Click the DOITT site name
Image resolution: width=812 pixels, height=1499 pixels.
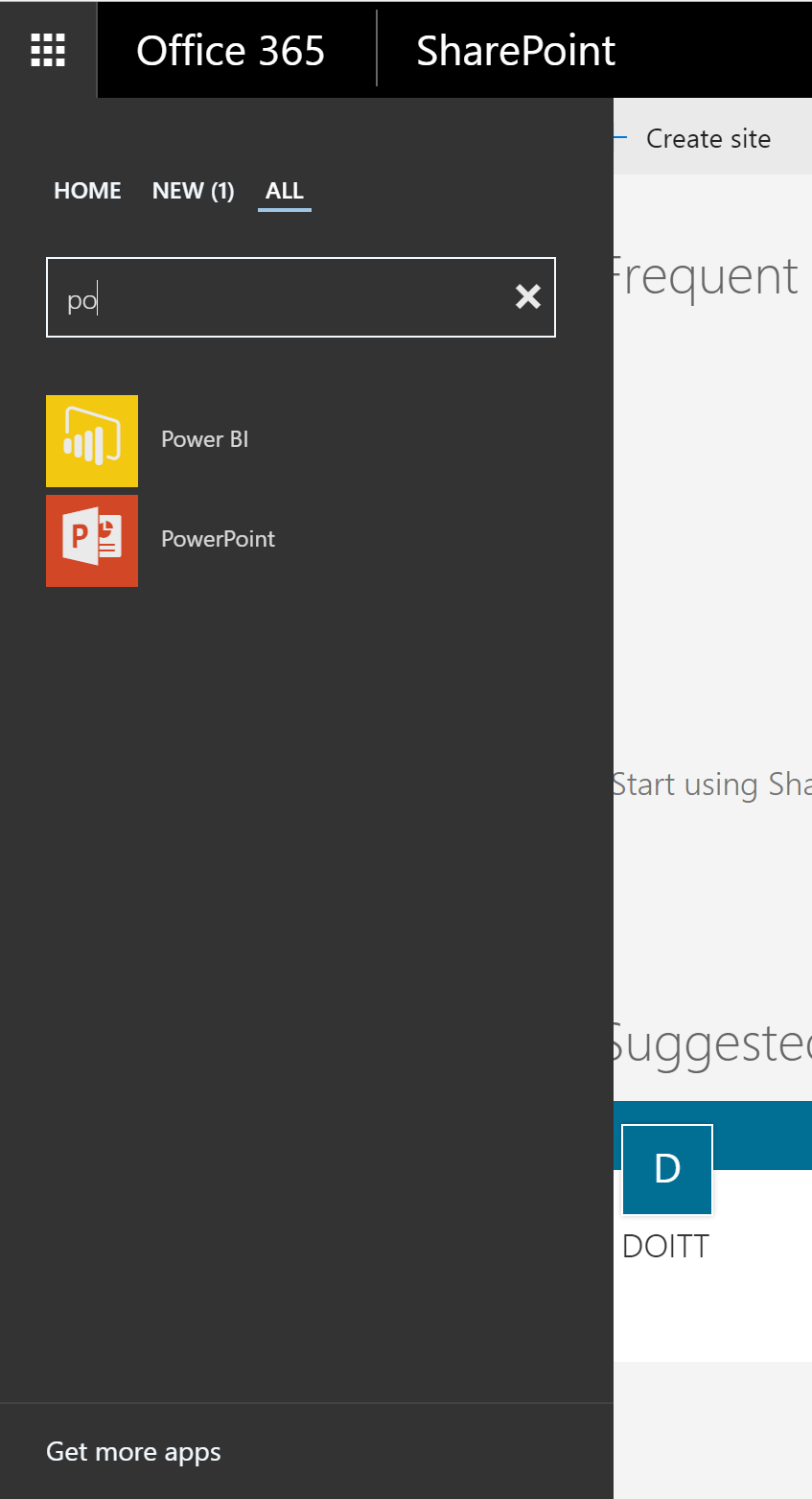666,1247
